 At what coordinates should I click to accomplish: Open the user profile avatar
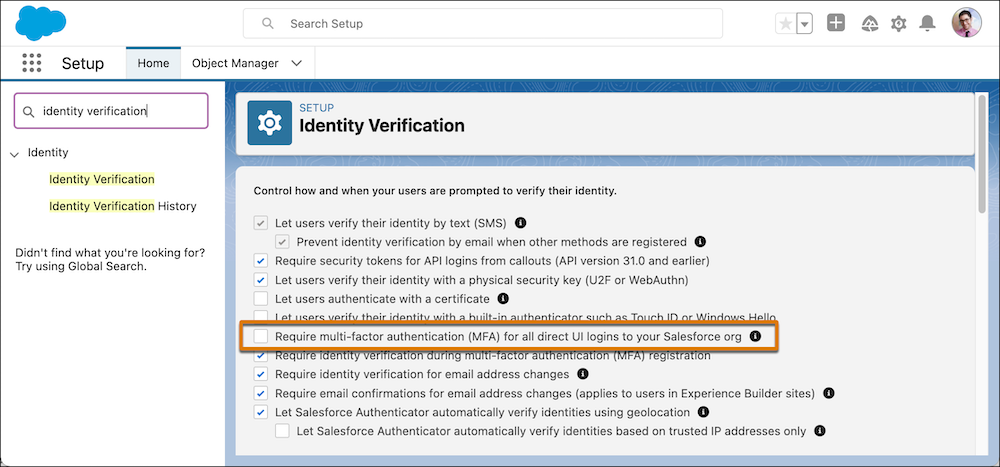pyautogui.click(x=966, y=23)
